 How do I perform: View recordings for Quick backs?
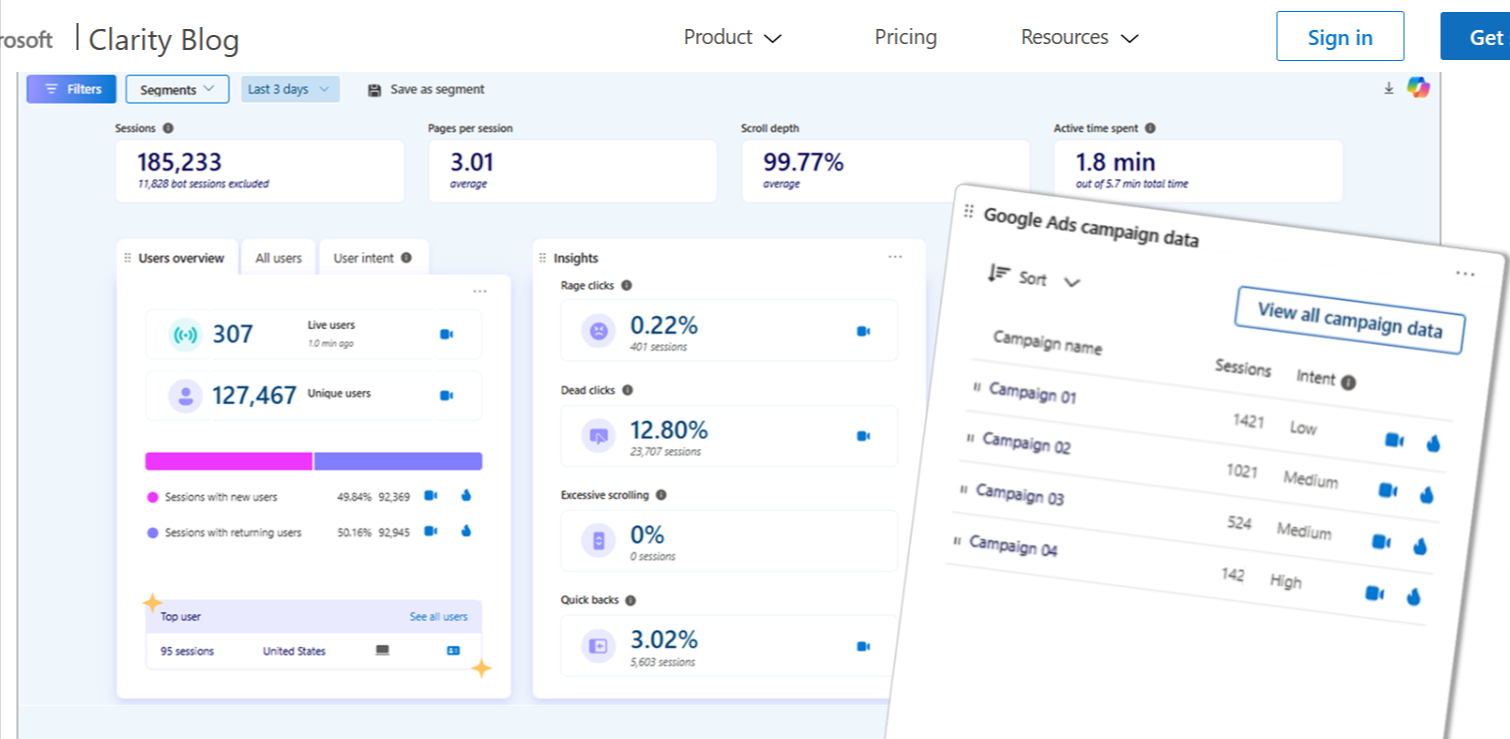pyautogui.click(x=863, y=646)
